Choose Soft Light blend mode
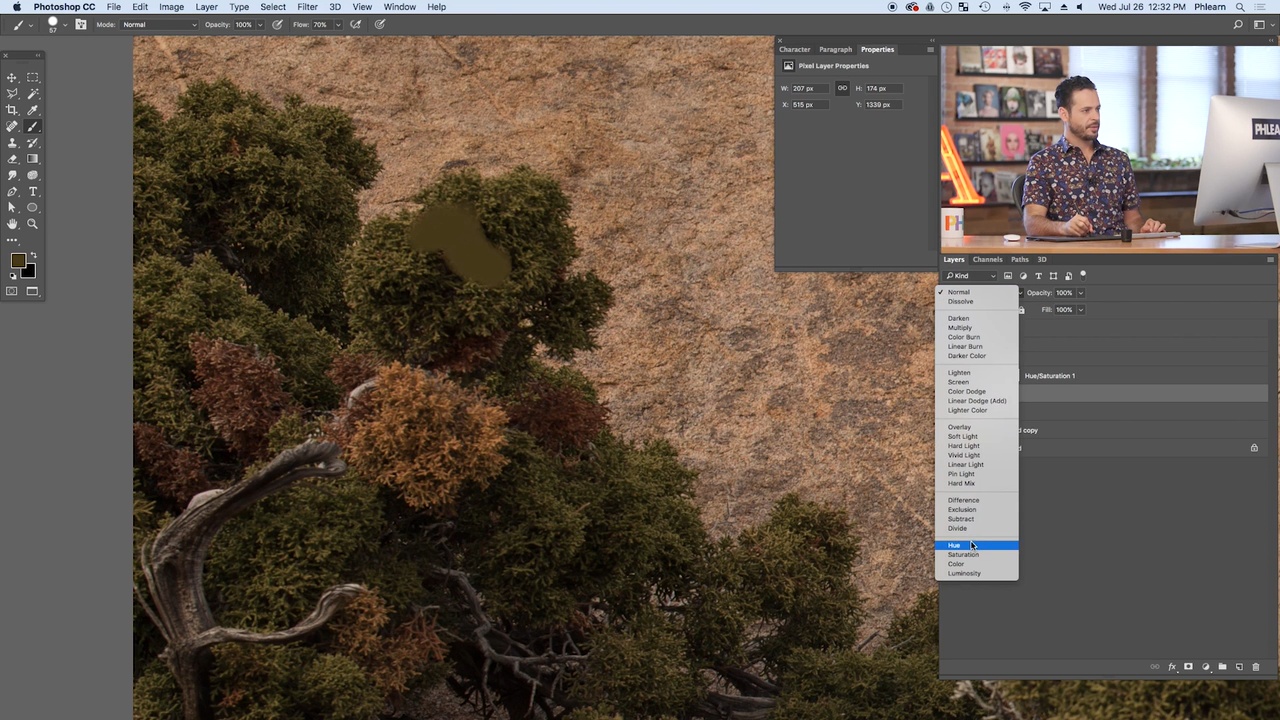The width and height of the screenshot is (1280, 720). click(977, 436)
